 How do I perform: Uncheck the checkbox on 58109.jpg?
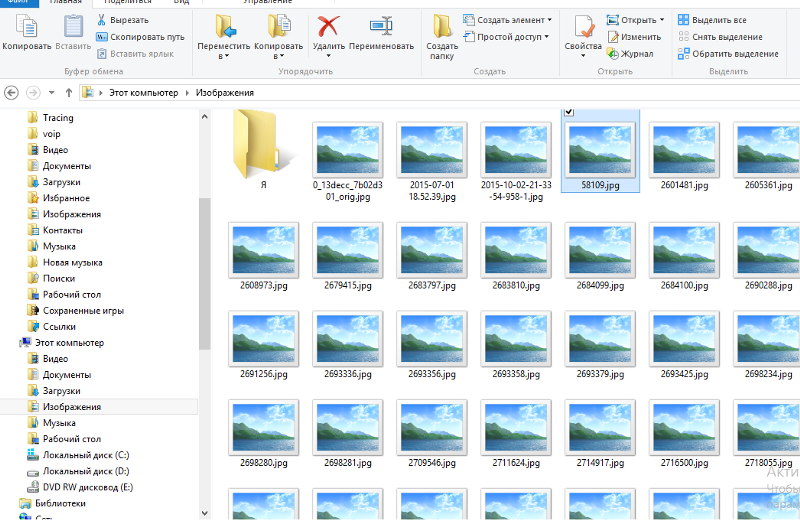point(569,112)
